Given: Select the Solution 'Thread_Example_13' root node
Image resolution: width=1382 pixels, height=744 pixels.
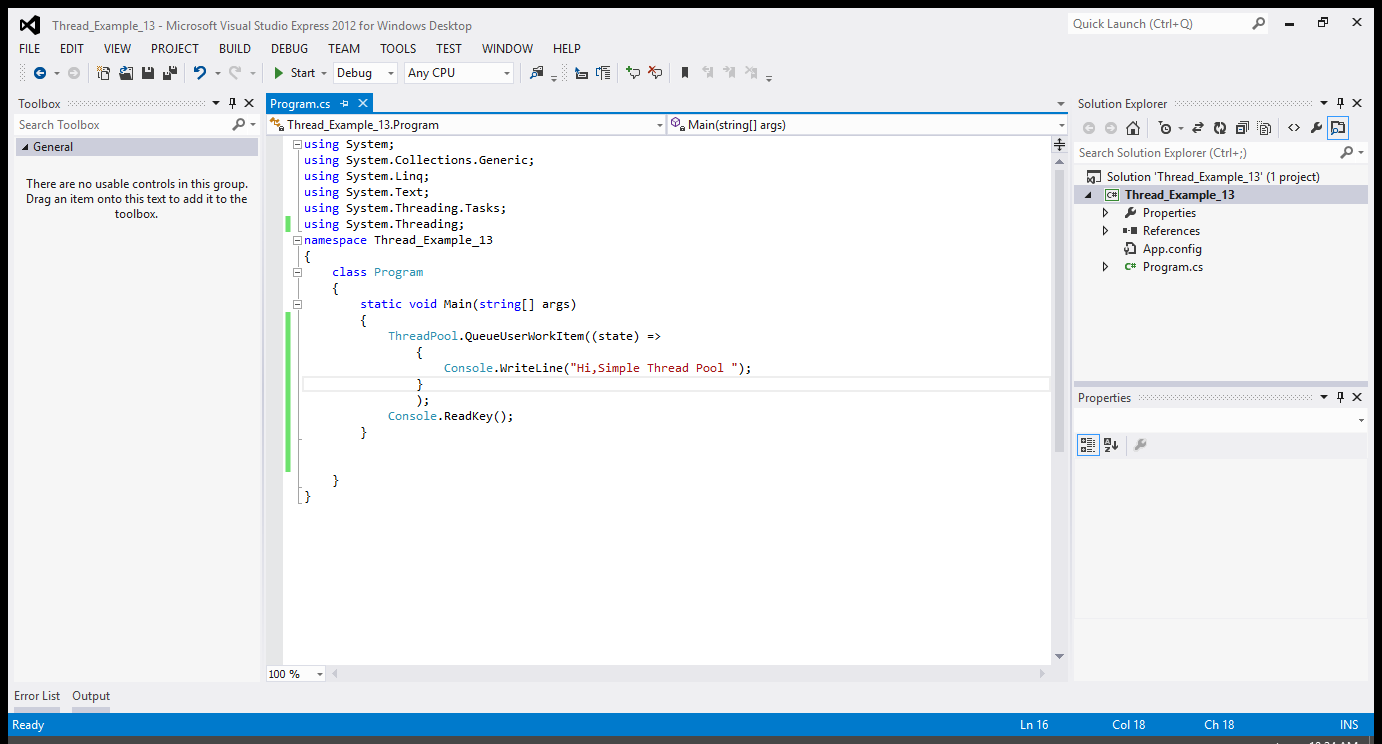Looking at the screenshot, I should [x=1213, y=177].
